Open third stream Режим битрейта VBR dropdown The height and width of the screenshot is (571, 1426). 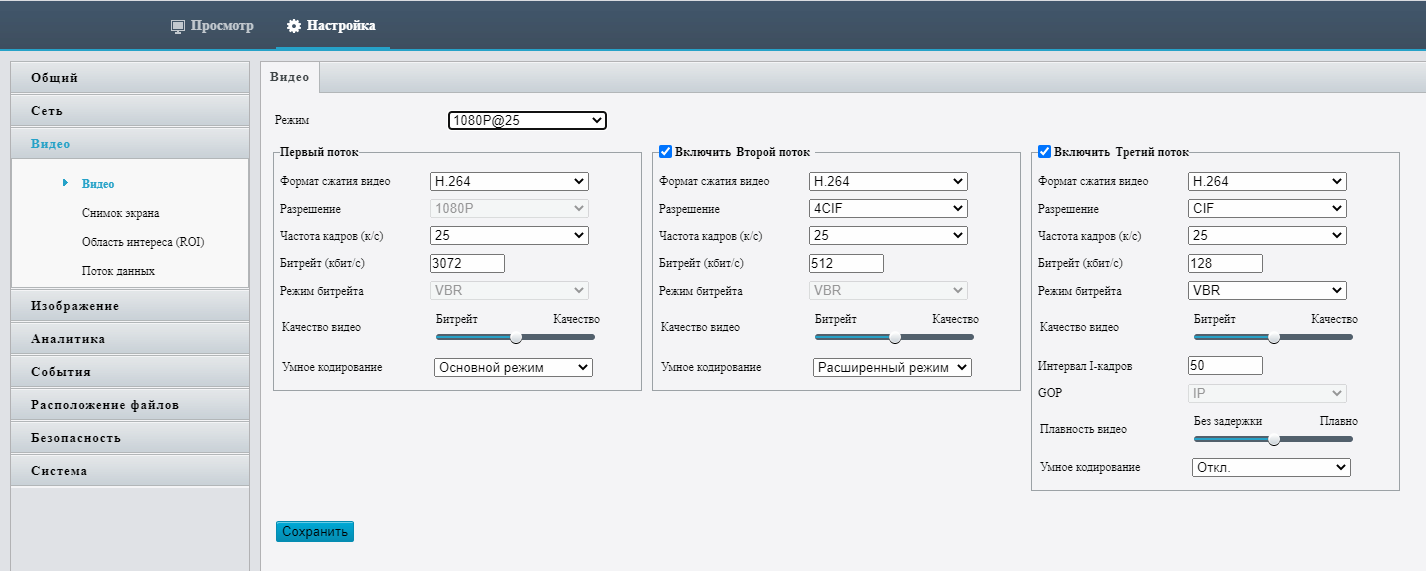click(1267, 290)
